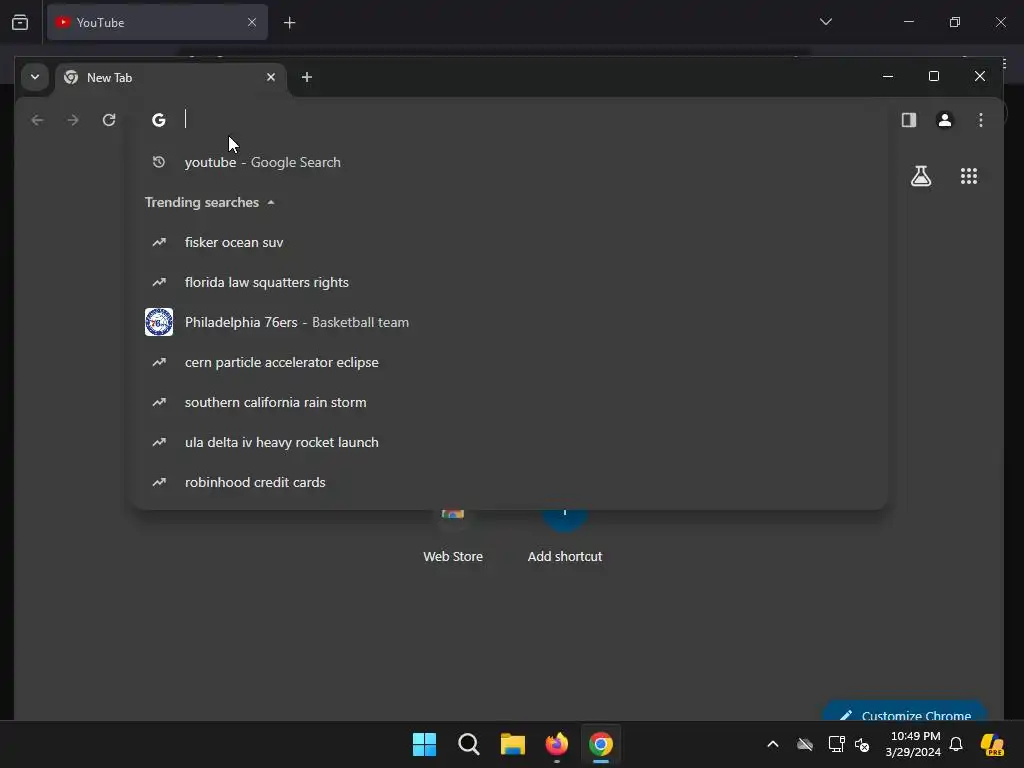Click the Philadelphia 76ers logo thumbnail
The image size is (1024, 768).
click(159, 322)
